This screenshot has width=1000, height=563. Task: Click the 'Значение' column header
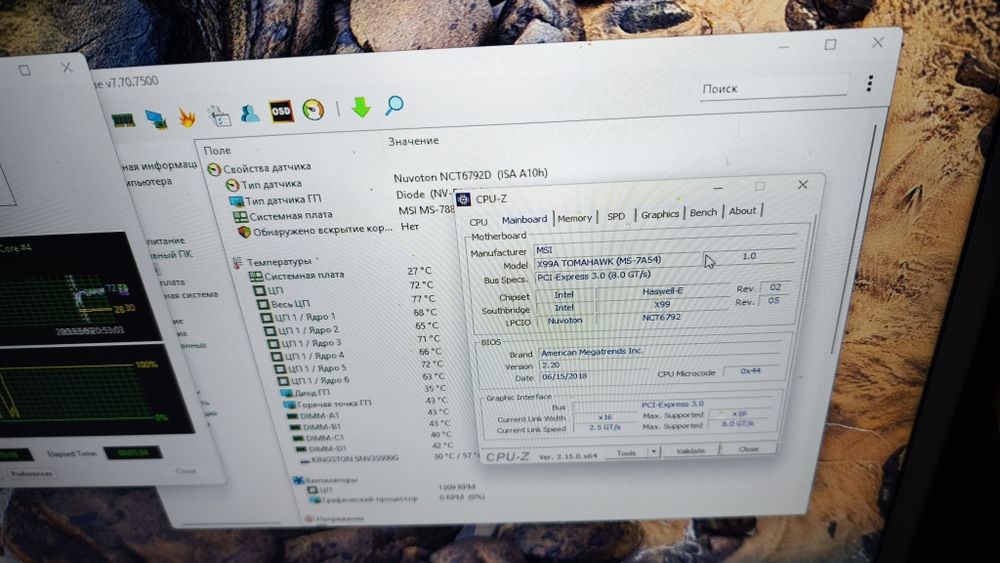click(x=413, y=141)
